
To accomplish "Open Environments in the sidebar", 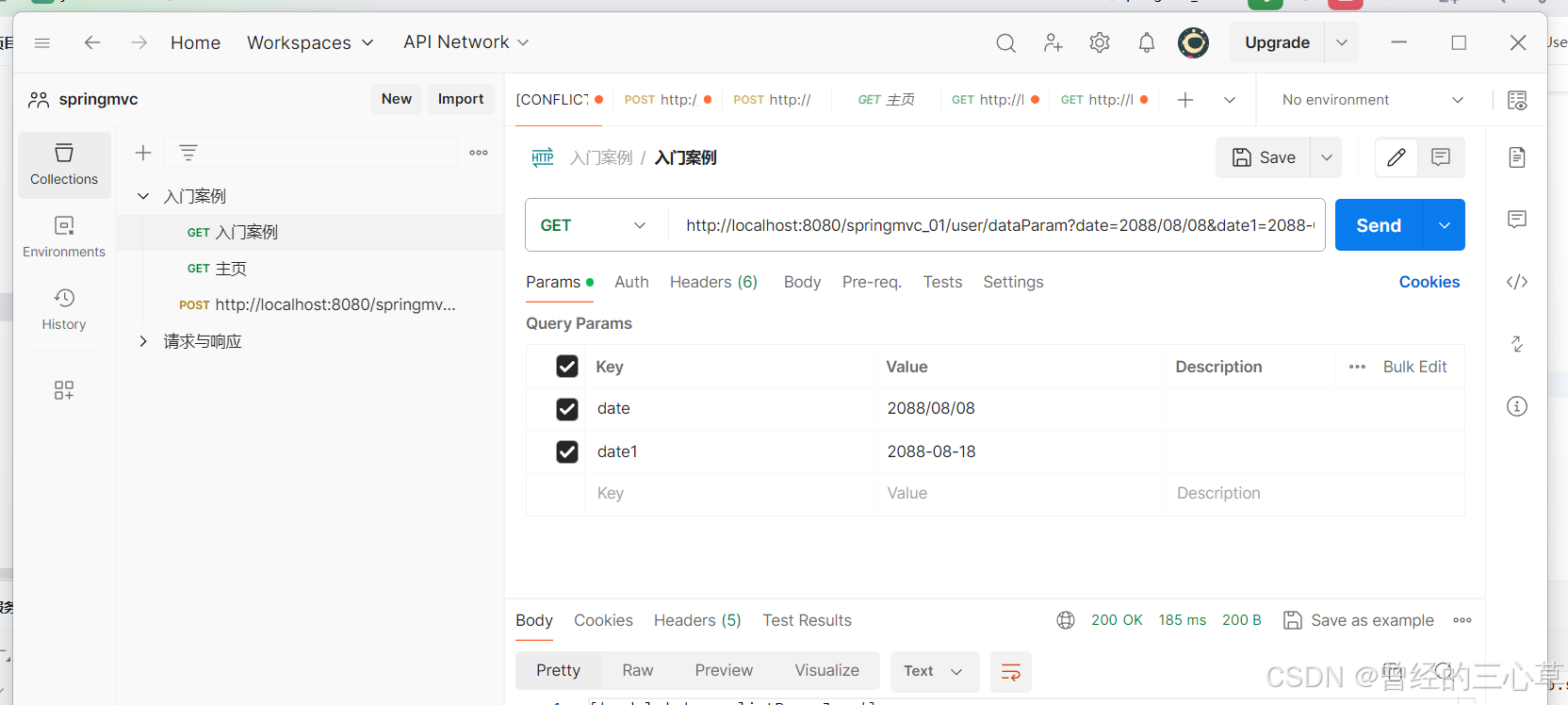I will coord(64,237).
